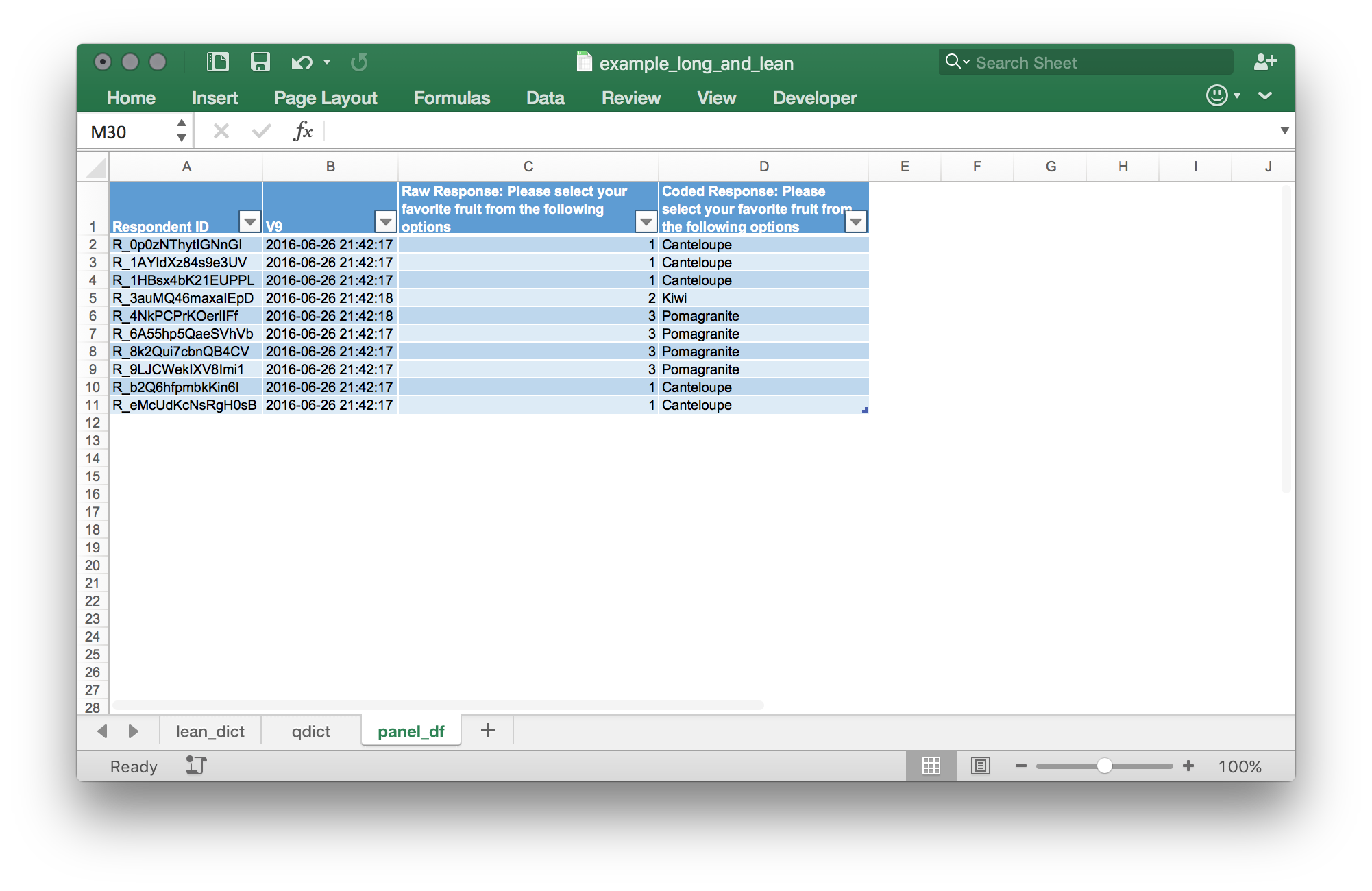
Task: Open the feedback smiley icon
Action: click(x=1216, y=96)
